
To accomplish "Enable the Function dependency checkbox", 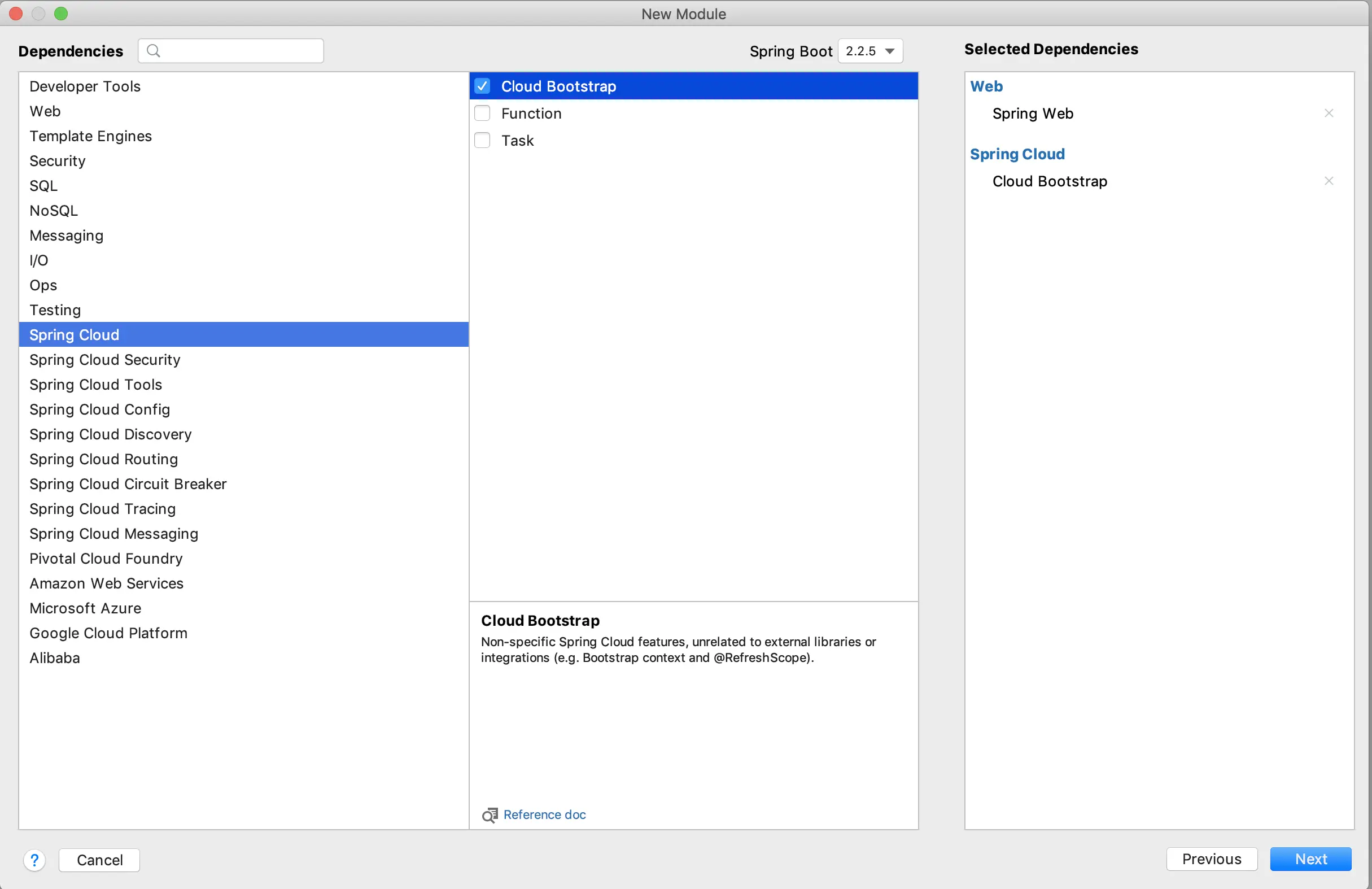I will [482, 113].
